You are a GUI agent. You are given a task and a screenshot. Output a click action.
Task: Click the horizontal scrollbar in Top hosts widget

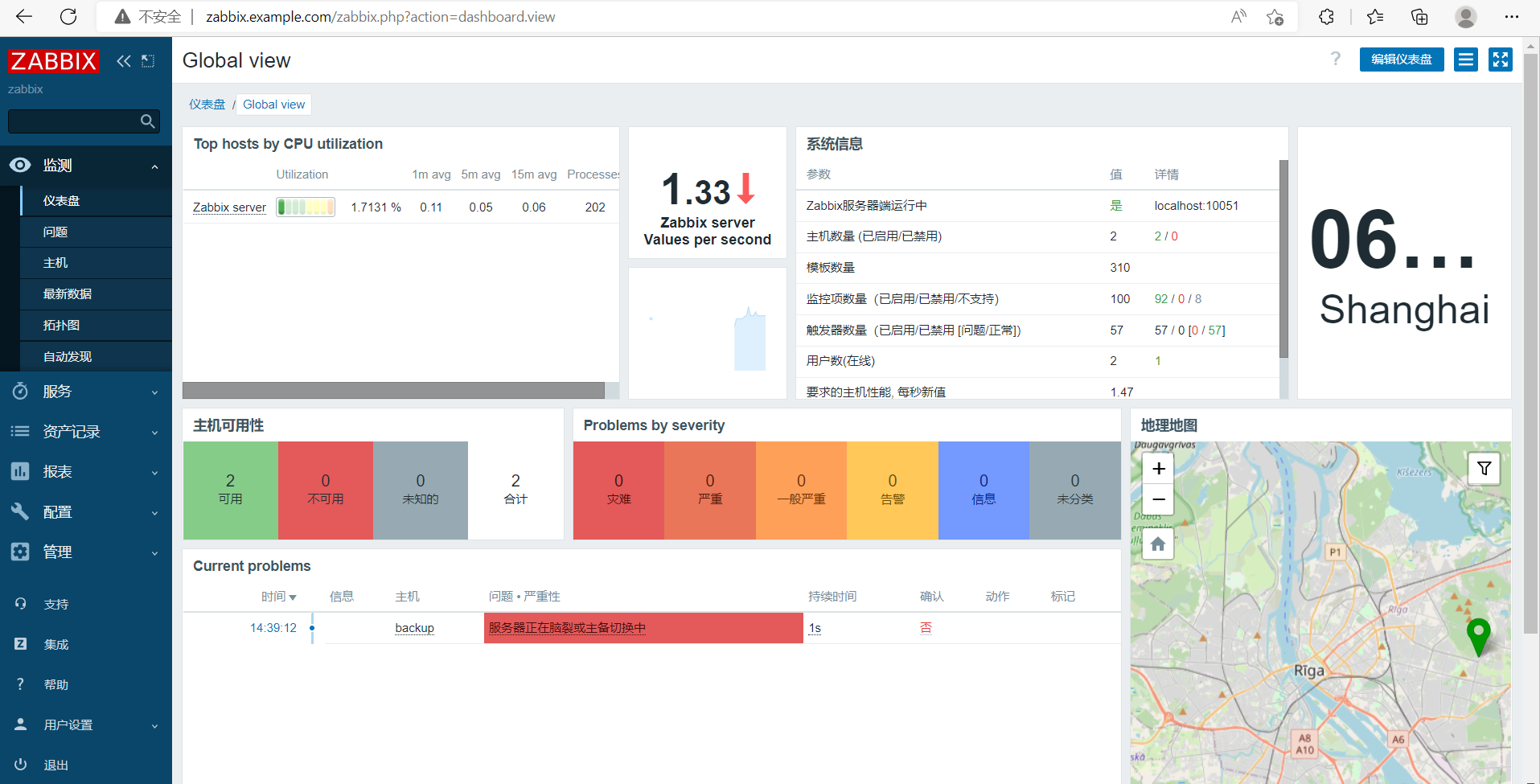coord(393,391)
